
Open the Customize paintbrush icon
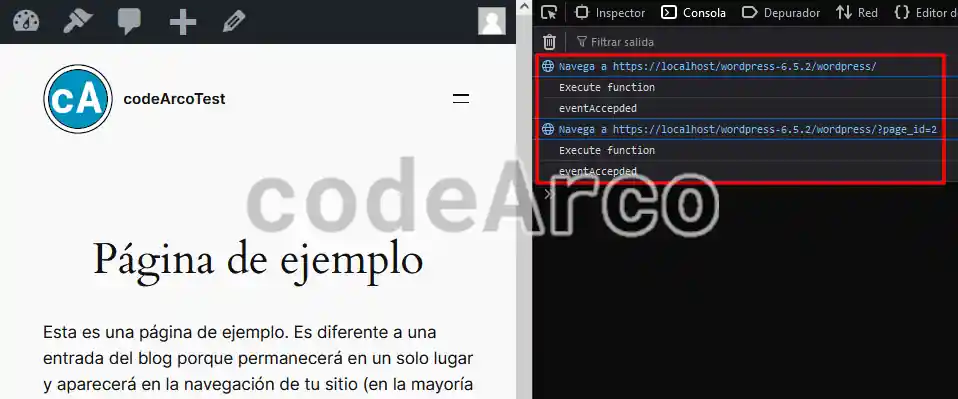coord(78,21)
